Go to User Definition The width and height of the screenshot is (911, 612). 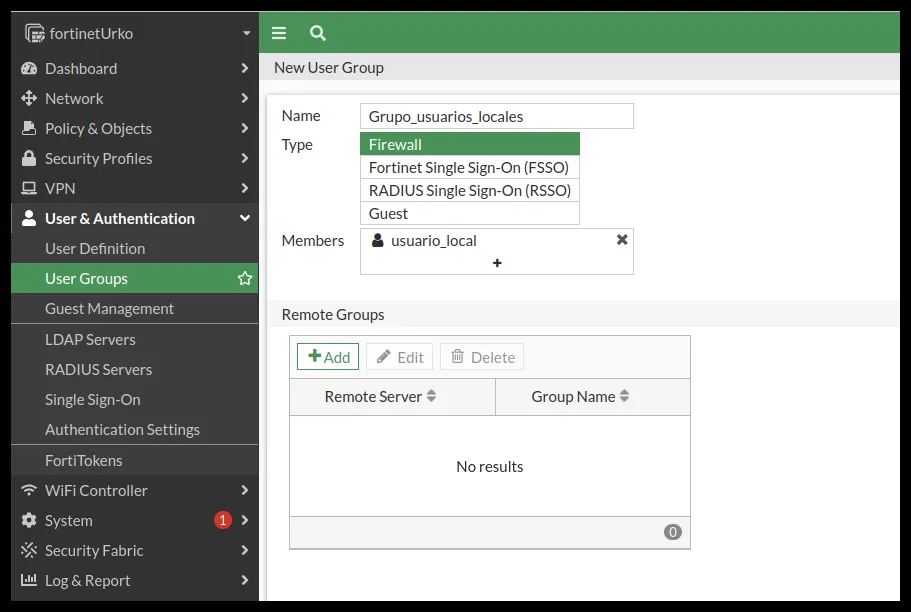pyautogui.click(x=95, y=249)
